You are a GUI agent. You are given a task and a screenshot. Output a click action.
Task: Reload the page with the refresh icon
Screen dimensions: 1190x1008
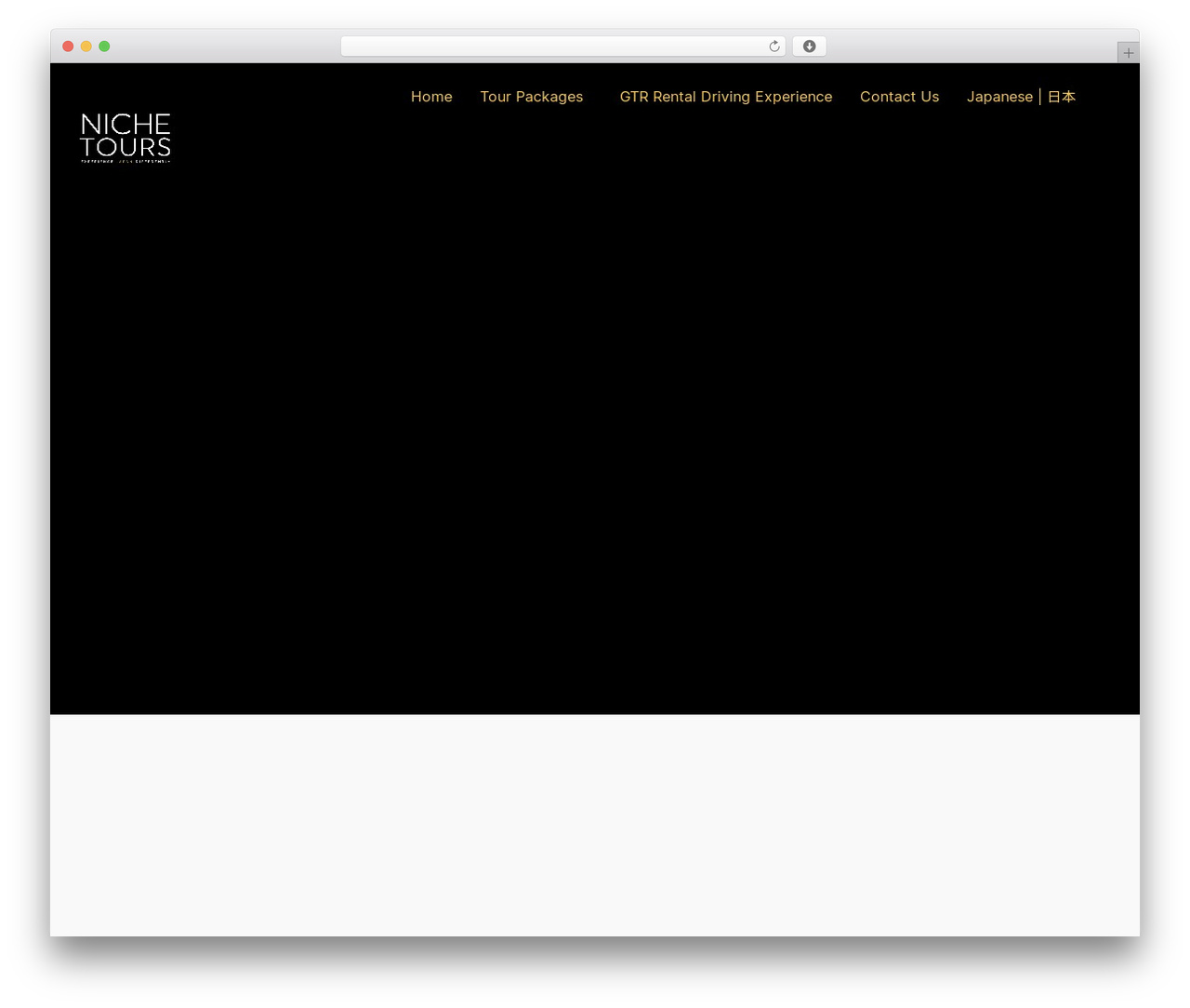coord(774,46)
